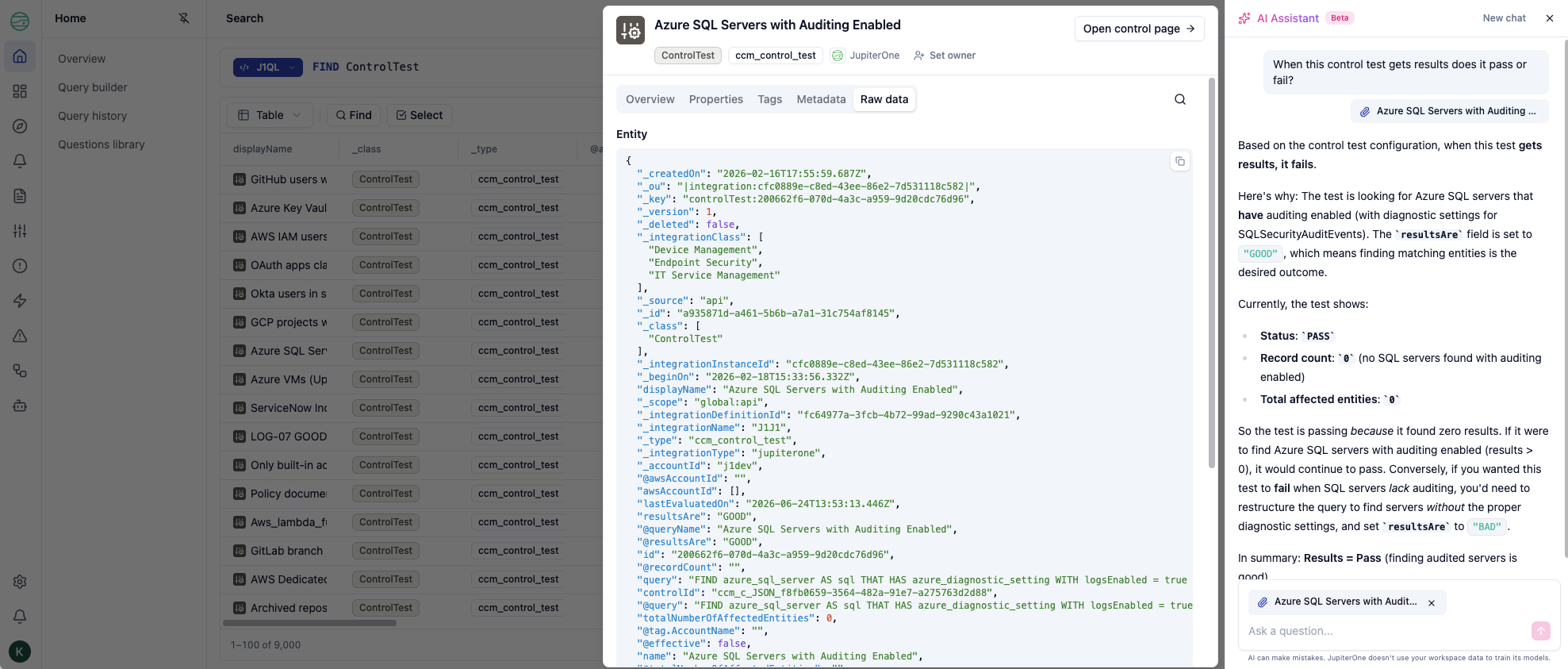Send the AI Assistant question
Screen dimensions: 1568x669
(1540, 631)
